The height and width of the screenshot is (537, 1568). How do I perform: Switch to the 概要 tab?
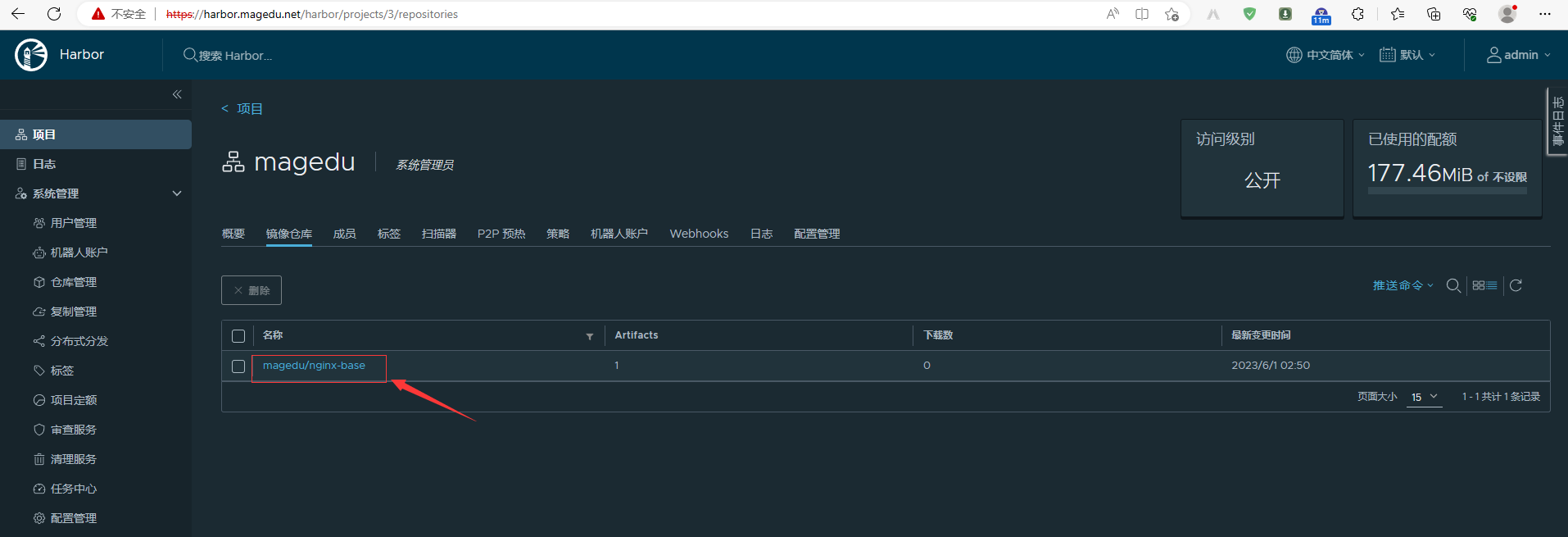[233, 234]
